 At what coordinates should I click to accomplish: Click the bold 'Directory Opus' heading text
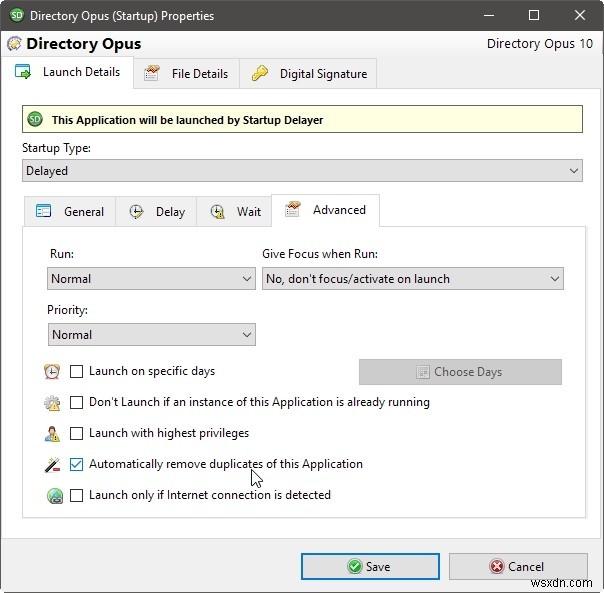pos(84,44)
